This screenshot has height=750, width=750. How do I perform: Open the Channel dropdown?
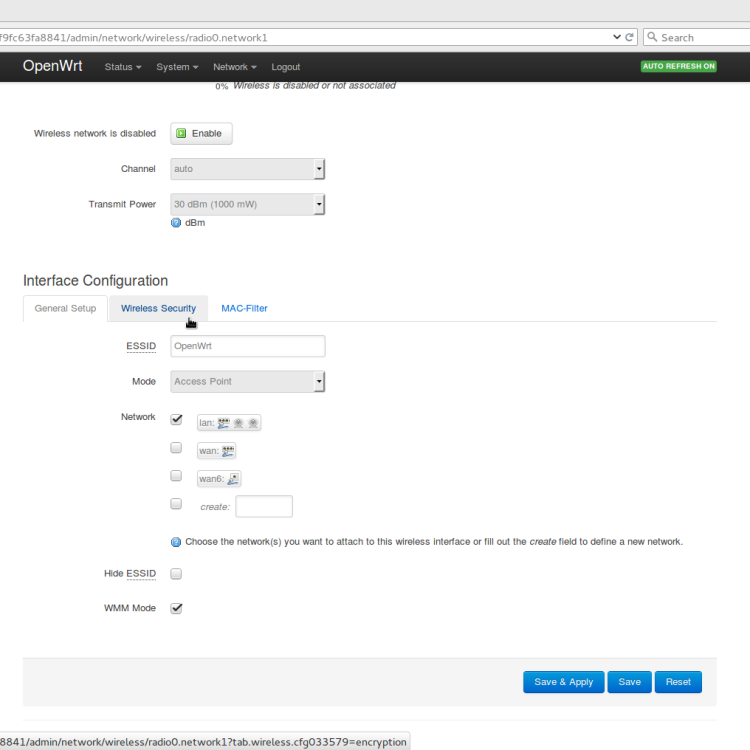pyautogui.click(x=248, y=169)
